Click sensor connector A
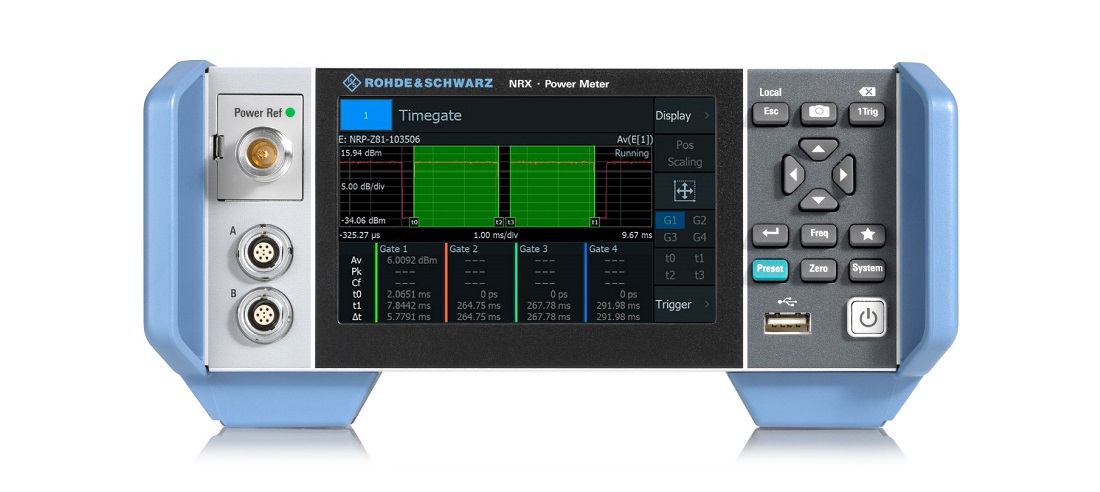 [262, 253]
